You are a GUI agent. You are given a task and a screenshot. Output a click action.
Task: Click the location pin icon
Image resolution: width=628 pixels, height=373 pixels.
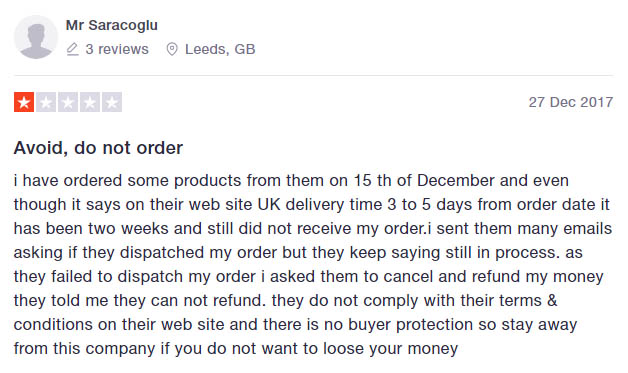(x=172, y=49)
